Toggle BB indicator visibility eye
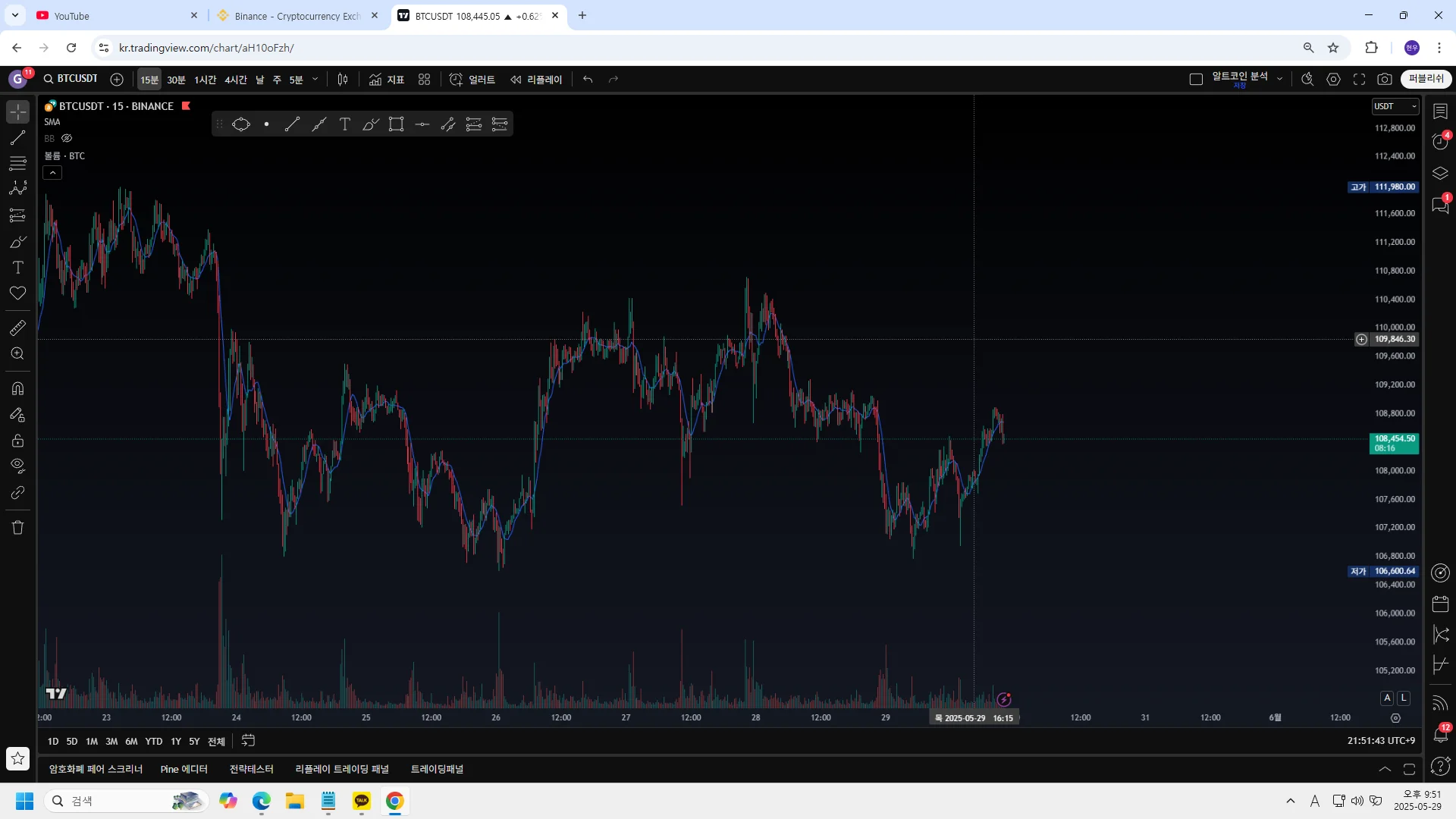Image resolution: width=1456 pixels, height=819 pixels. (67, 139)
